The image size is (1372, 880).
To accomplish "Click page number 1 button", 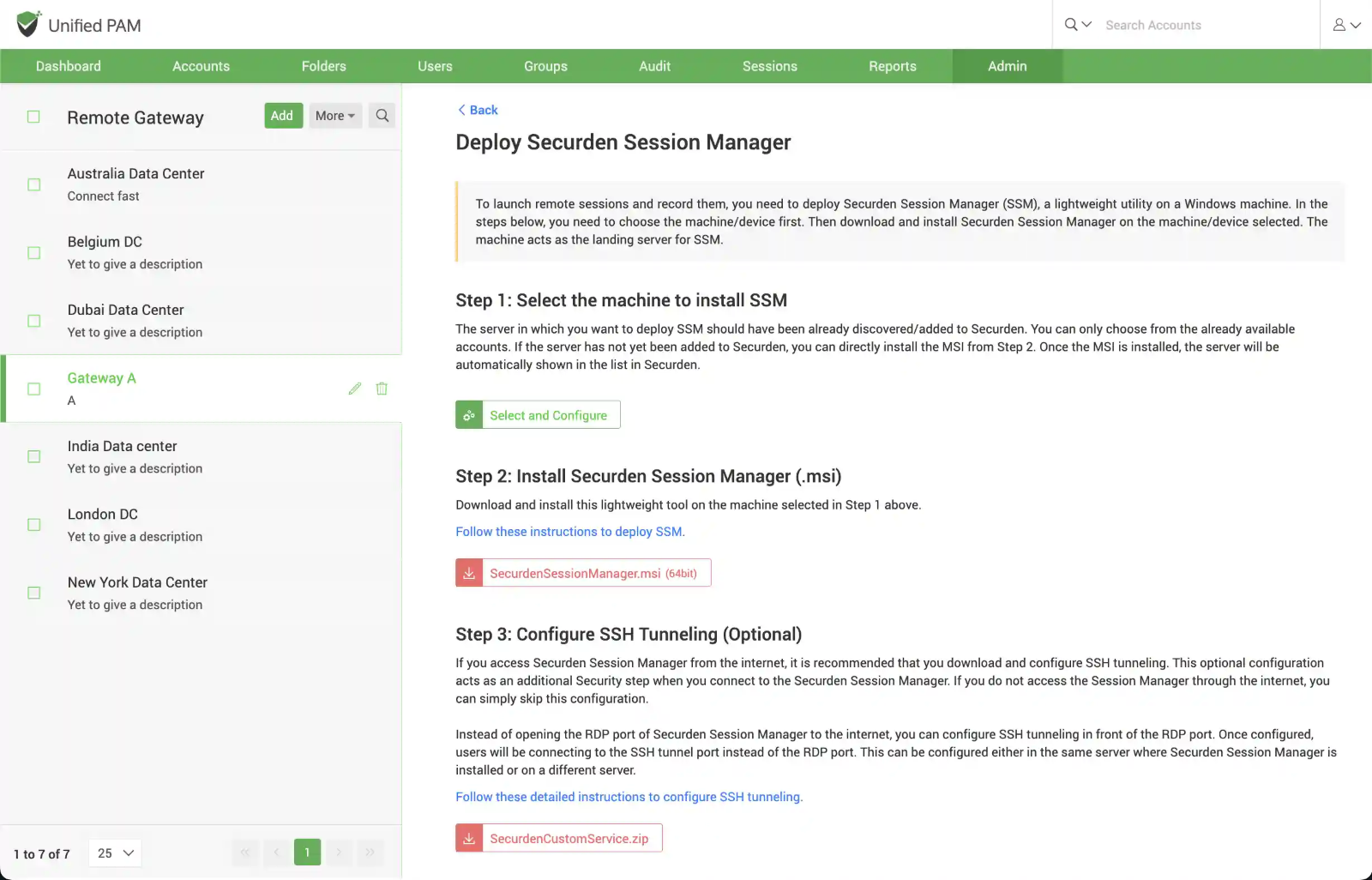I will click(307, 852).
